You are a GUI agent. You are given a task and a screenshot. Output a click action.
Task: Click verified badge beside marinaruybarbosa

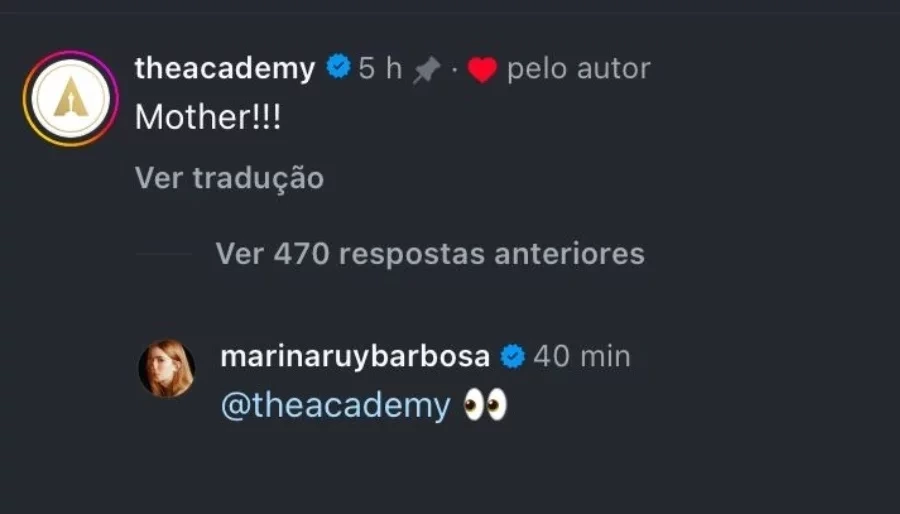[513, 356]
